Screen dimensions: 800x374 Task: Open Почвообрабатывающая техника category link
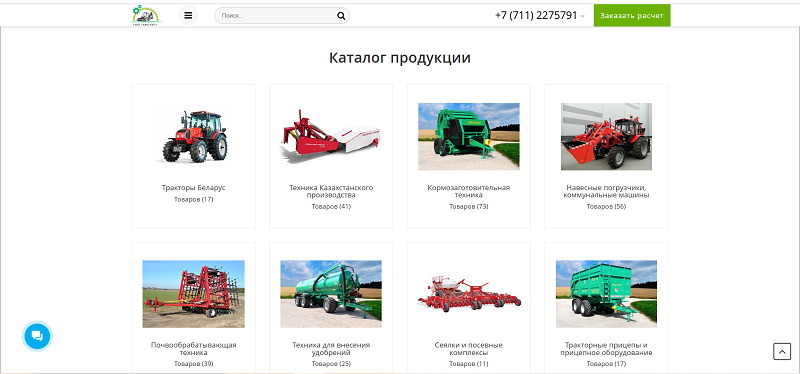click(193, 348)
